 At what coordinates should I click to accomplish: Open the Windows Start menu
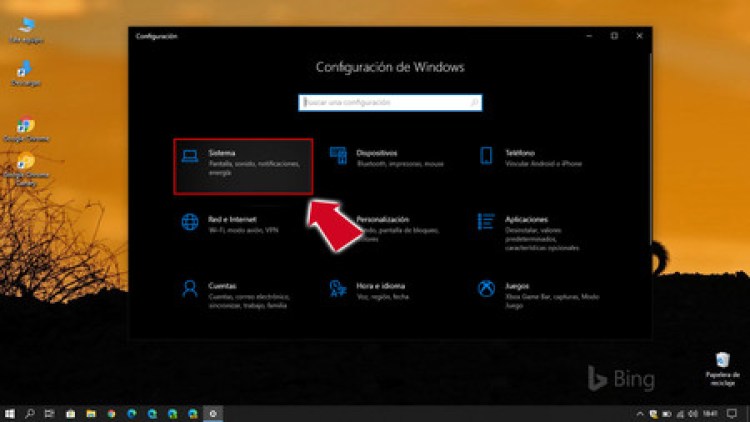pos(9,412)
